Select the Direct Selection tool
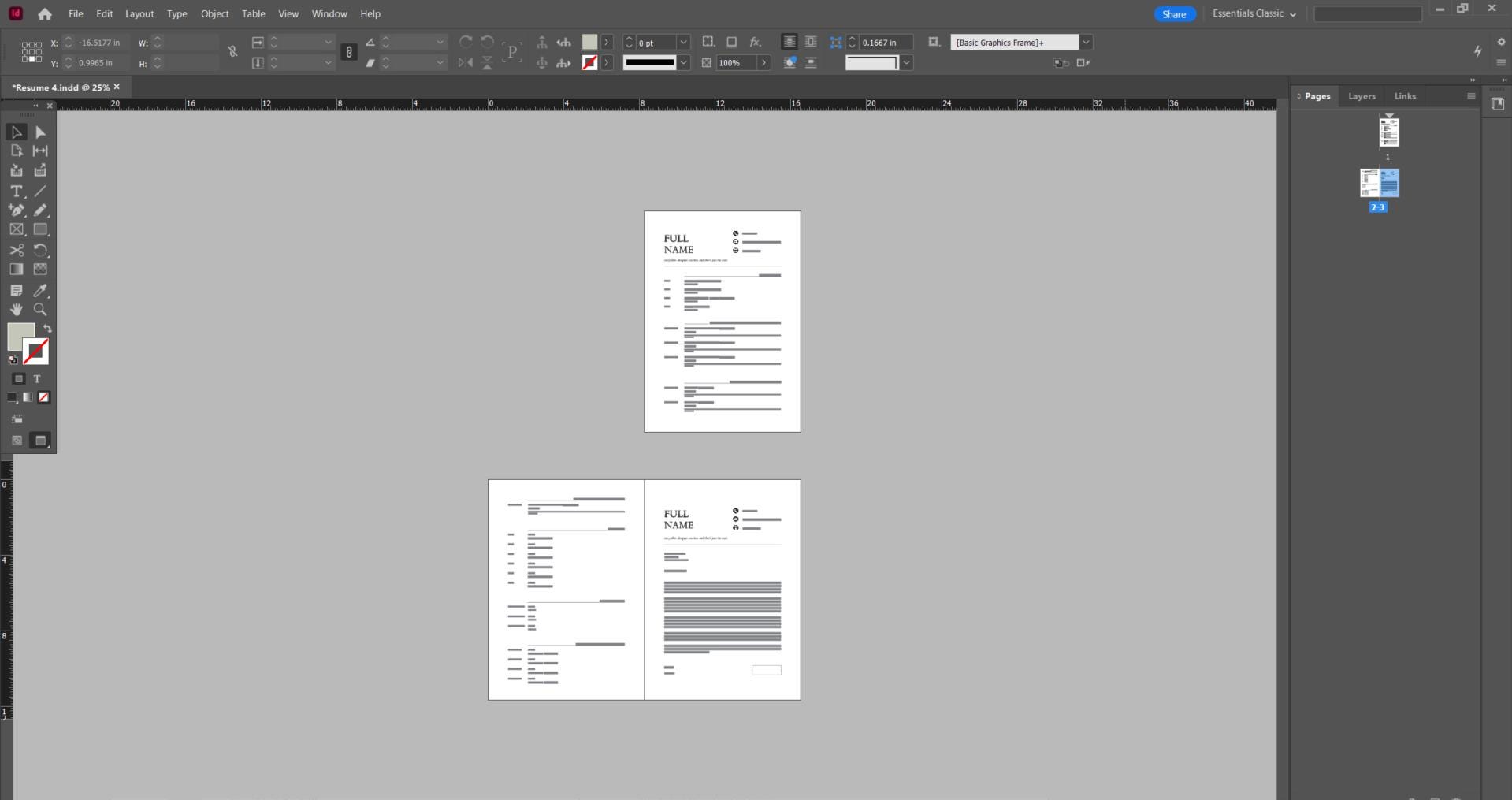Viewport: 1512px width, 800px height. [x=40, y=132]
